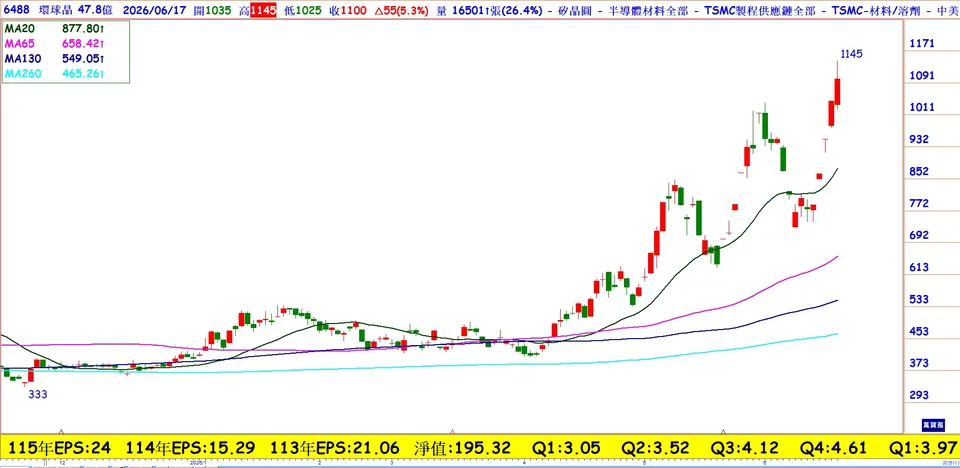This screenshot has height=468, width=960.
Task: Click the highlighted high price 1145 box
Action: coord(263,11)
